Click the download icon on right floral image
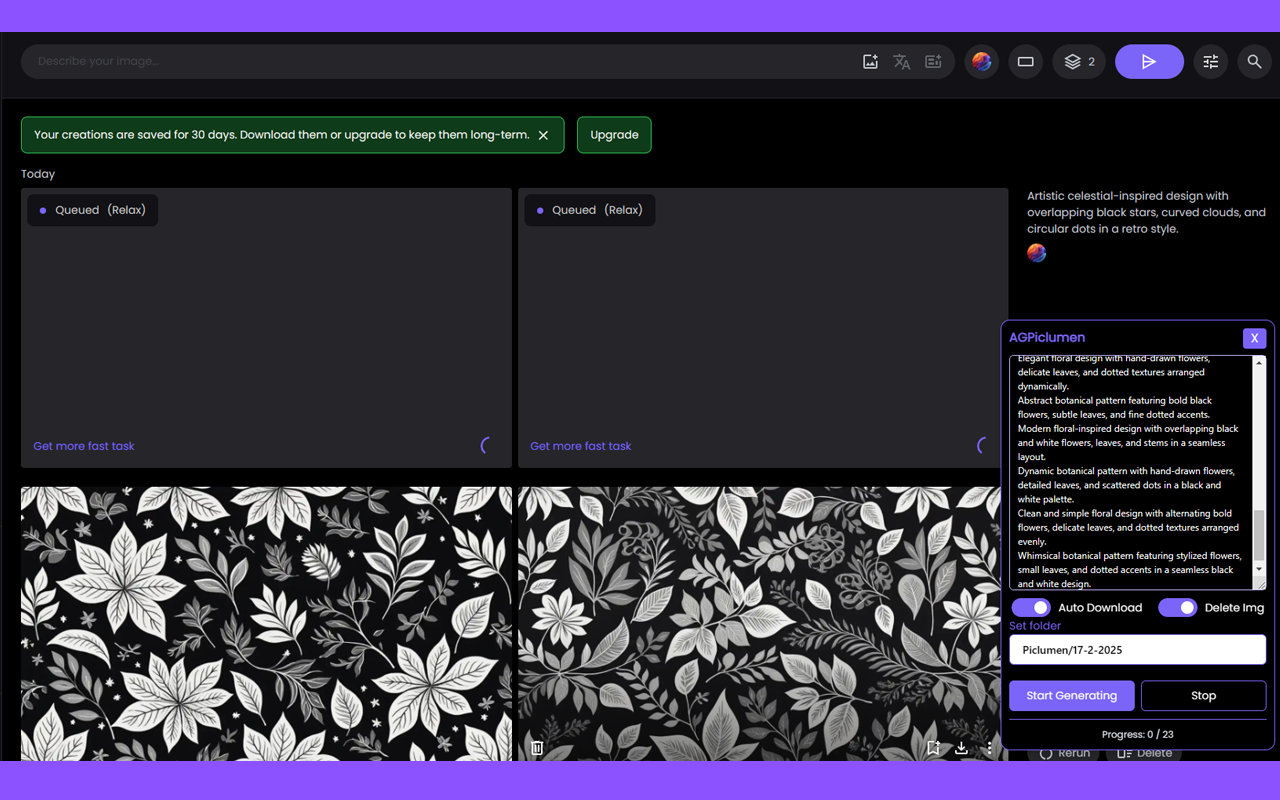 (961, 748)
